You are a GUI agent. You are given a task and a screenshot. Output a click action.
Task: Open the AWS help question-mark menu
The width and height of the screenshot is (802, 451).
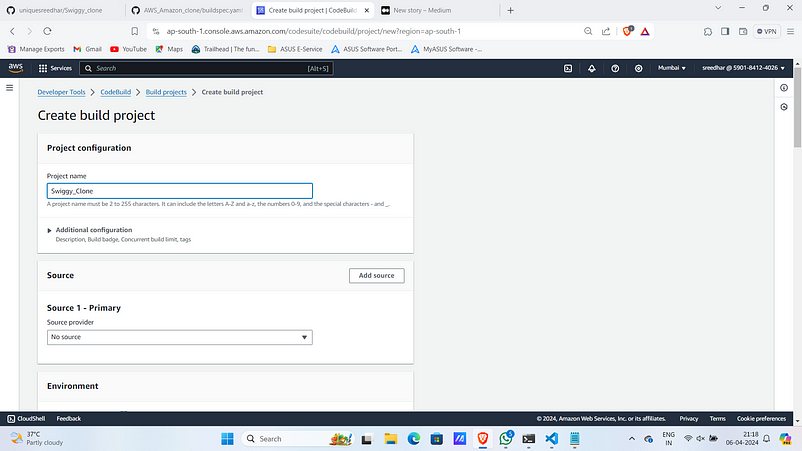615,68
